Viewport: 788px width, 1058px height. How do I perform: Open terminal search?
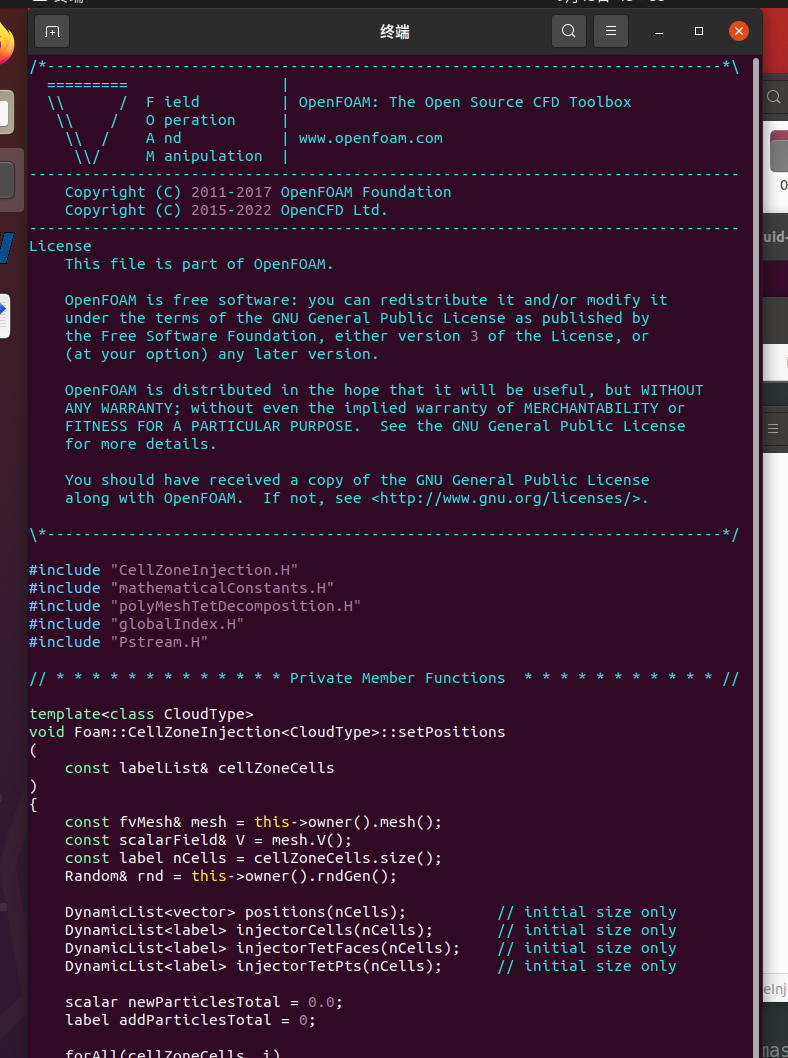click(x=569, y=31)
